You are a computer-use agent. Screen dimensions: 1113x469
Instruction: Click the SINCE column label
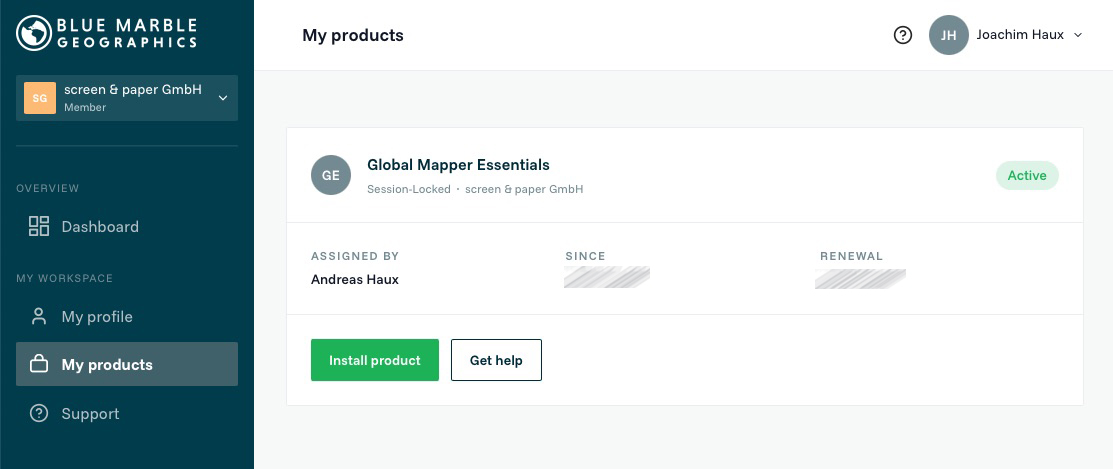[586, 256]
